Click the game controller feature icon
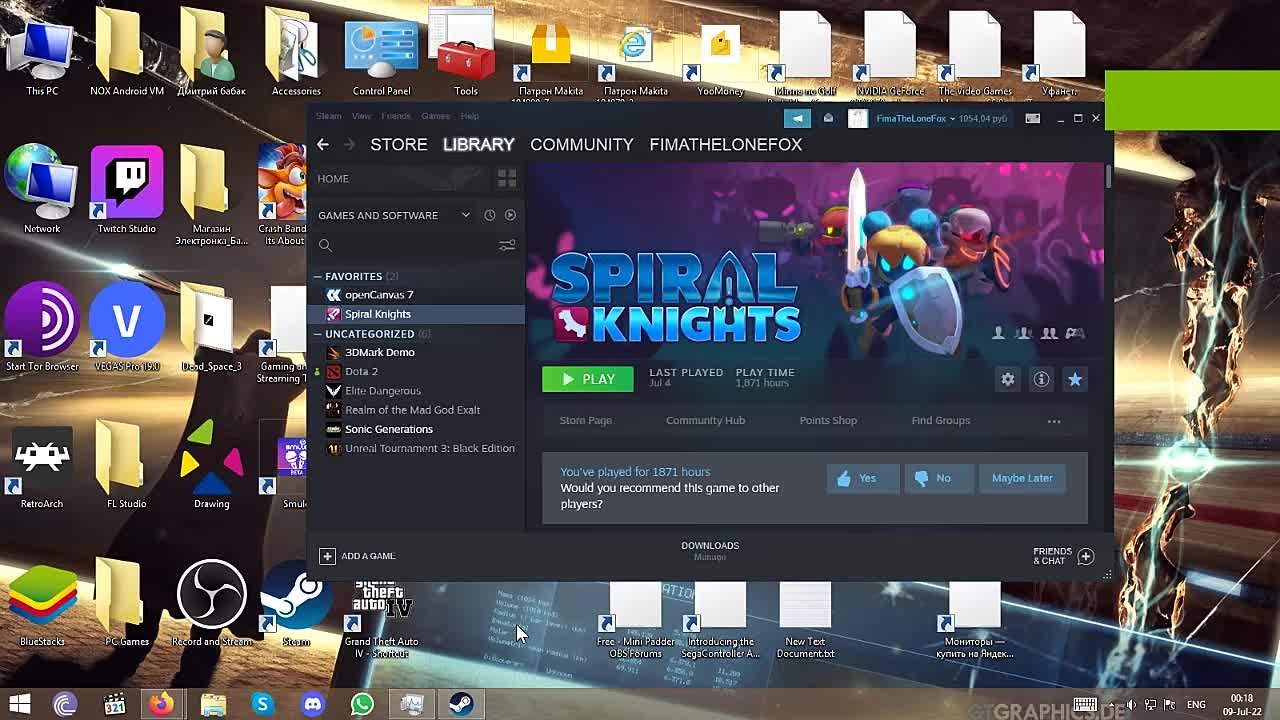The width and height of the screenshot is (1280, 720). click(1075, 333)
